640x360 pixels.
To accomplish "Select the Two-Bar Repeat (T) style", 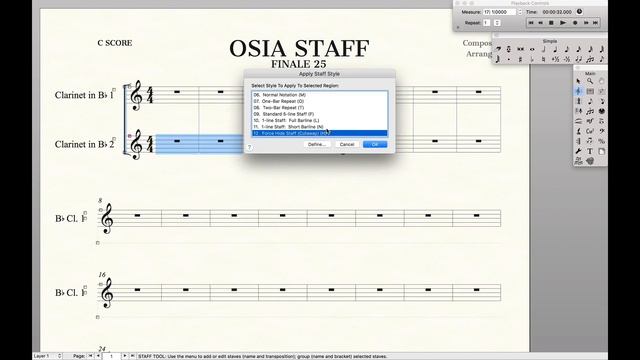I will (x=320, y=108).
